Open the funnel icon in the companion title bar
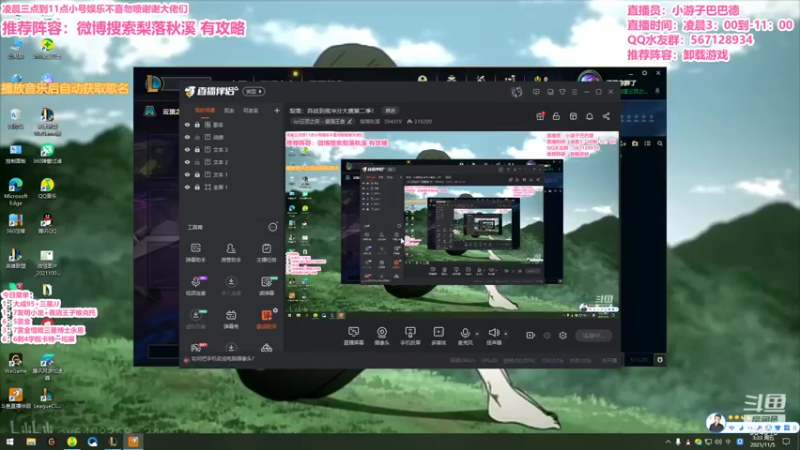This screenshot has width=800, height=450. pyautogui.click(x=562, y=92)
